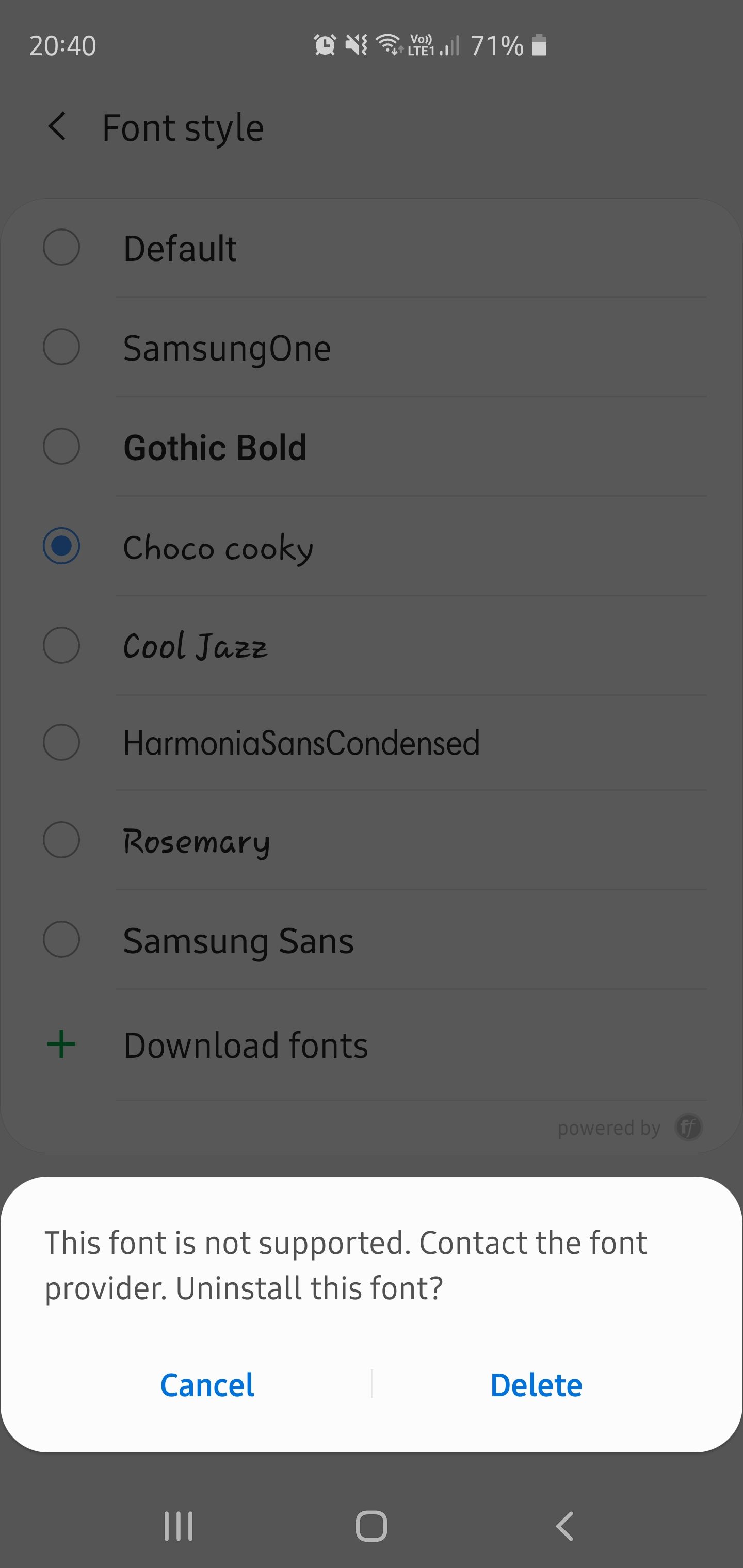This screenshot has width=743, height=1568.
Task: Select the Choco cooky radio button
Action: point(61,546)
